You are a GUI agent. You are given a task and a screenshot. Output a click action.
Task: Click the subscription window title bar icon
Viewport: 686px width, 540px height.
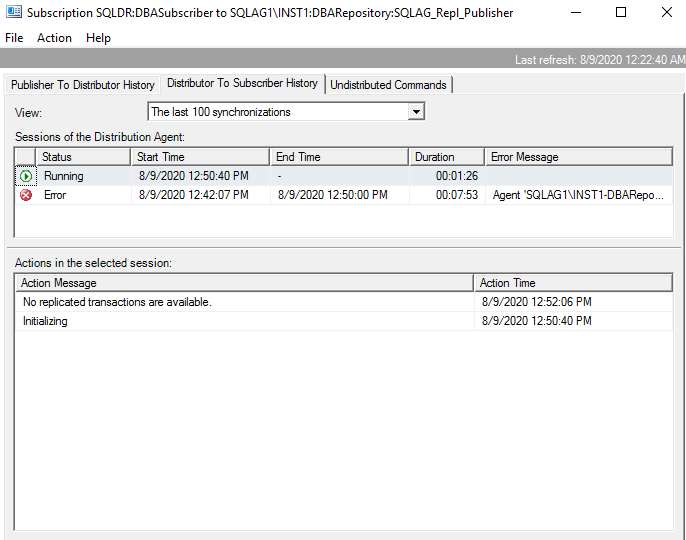(14, 13)
